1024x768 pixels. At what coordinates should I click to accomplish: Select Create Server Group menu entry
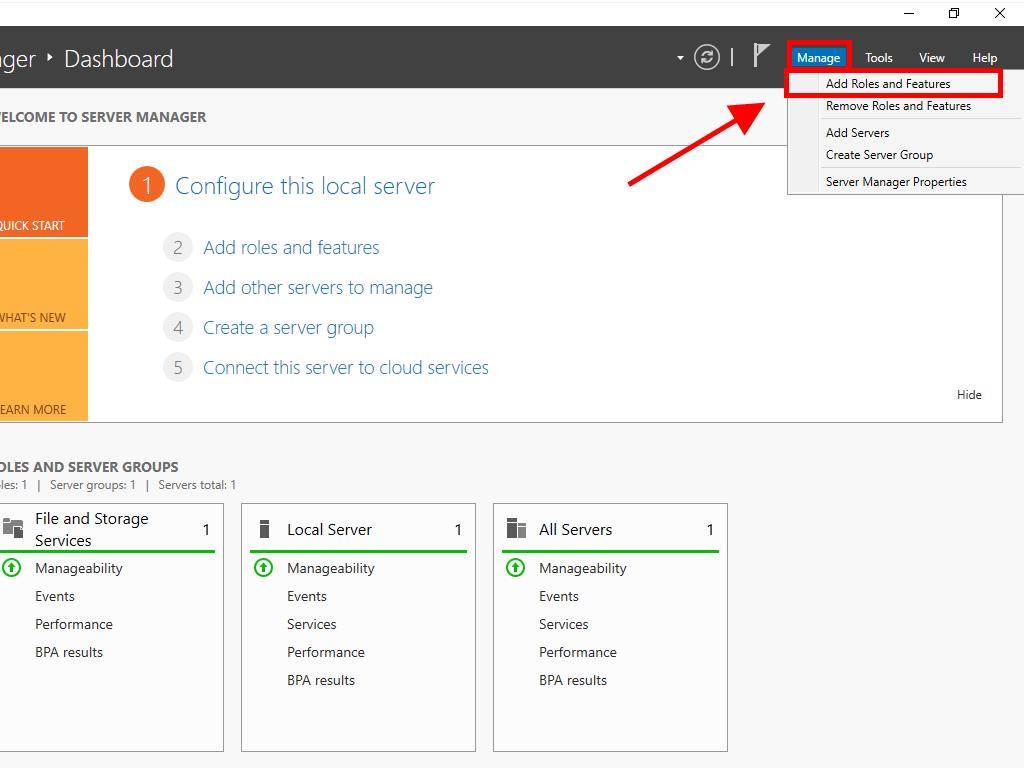[905, 155]
